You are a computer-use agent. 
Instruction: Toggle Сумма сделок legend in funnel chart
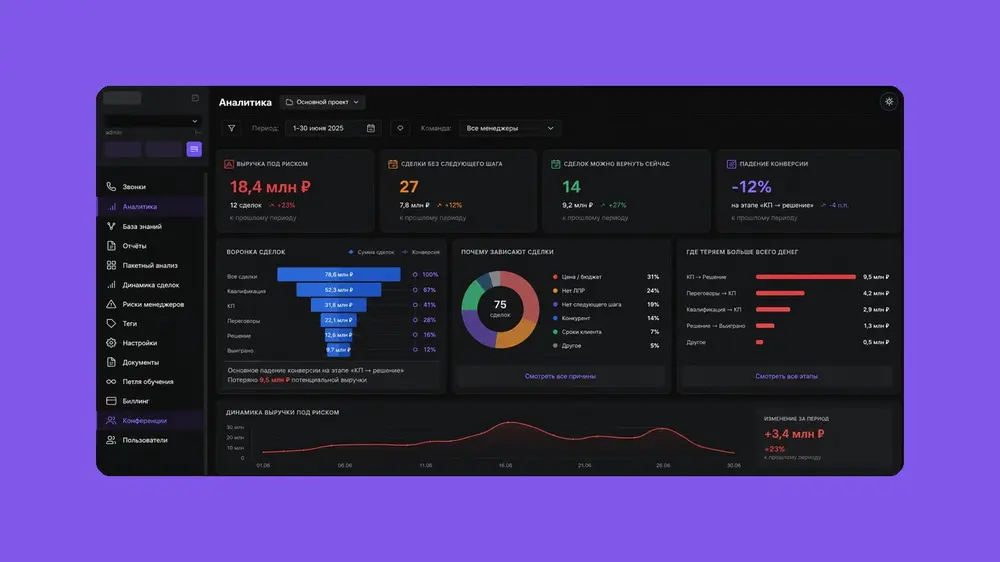371,252
